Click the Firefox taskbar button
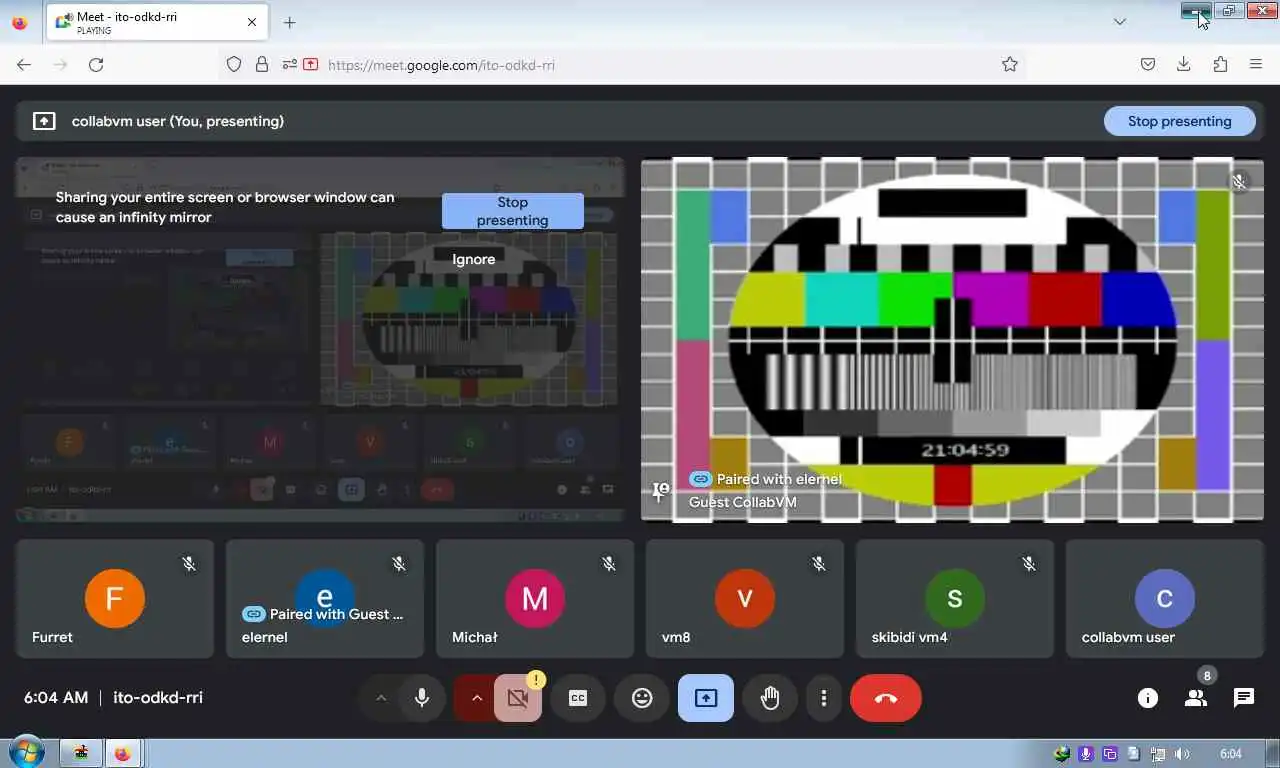 pos(123,754)
